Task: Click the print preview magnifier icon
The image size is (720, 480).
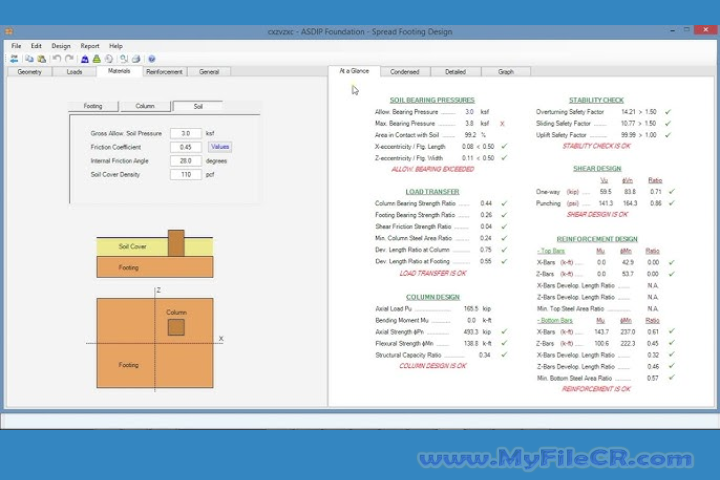Action: (124, 59)
